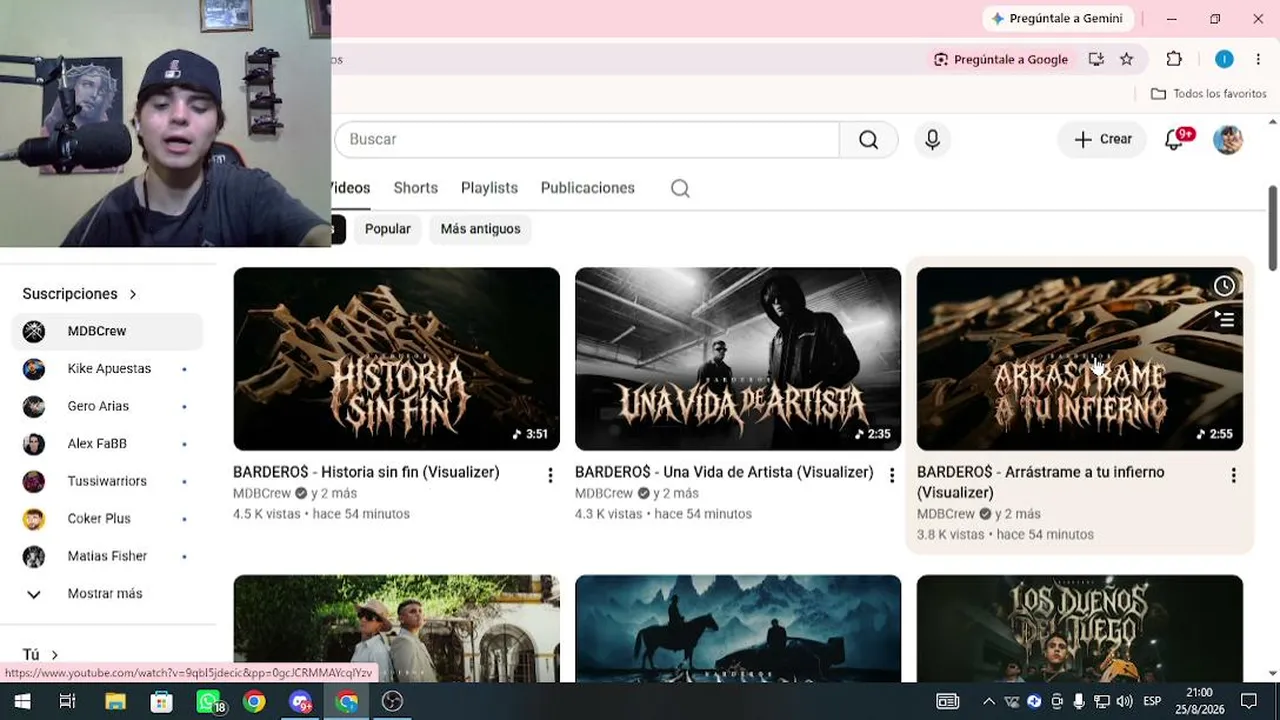Open Todos los favoritos bookmarks folder
Image resolution: width=1280 pixels, height=720 pixels.
tap(1209, 94)
